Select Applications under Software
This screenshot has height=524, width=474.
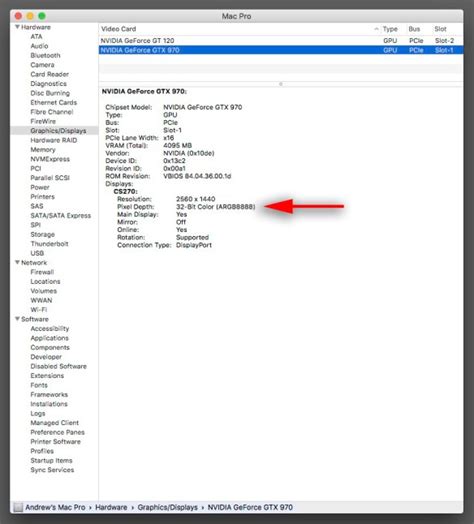point(49,338)
